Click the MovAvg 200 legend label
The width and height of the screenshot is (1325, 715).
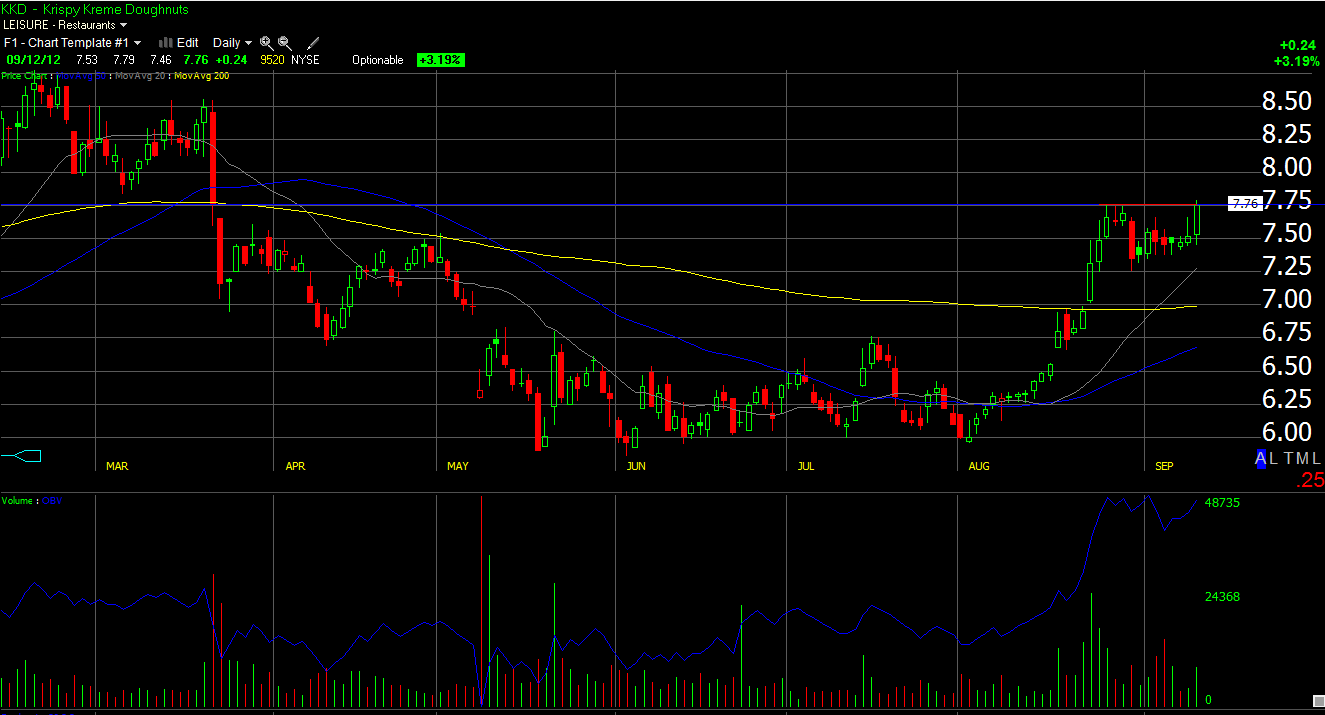click(201, 76)
